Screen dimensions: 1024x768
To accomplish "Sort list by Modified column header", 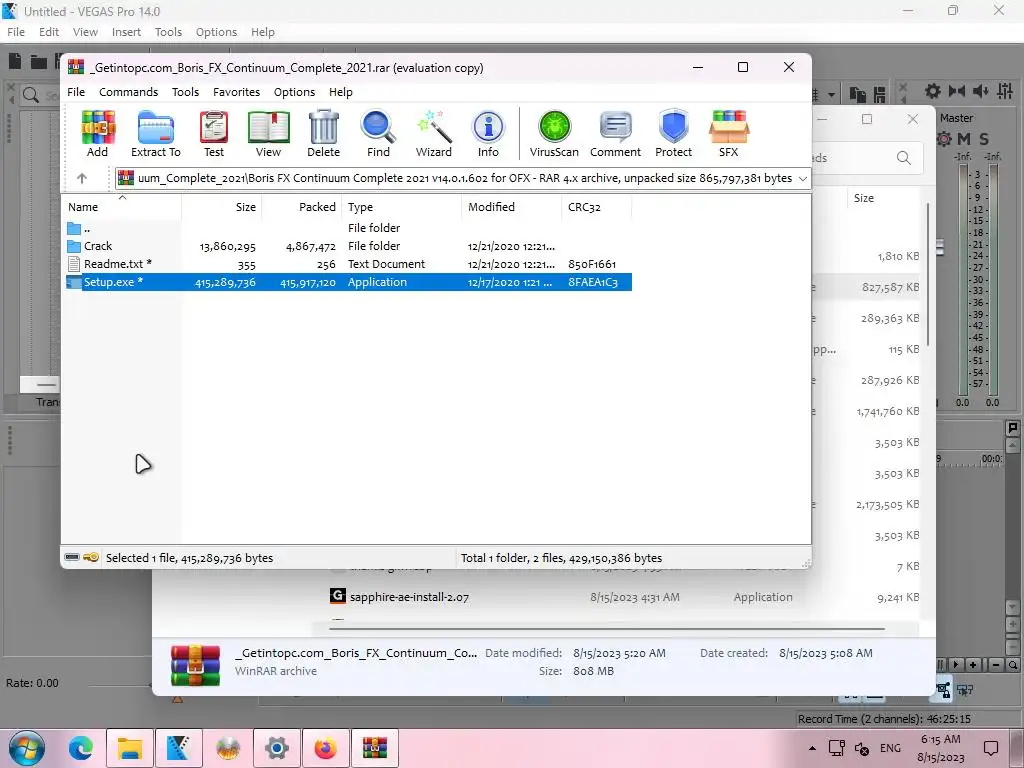I will point(511,207).
